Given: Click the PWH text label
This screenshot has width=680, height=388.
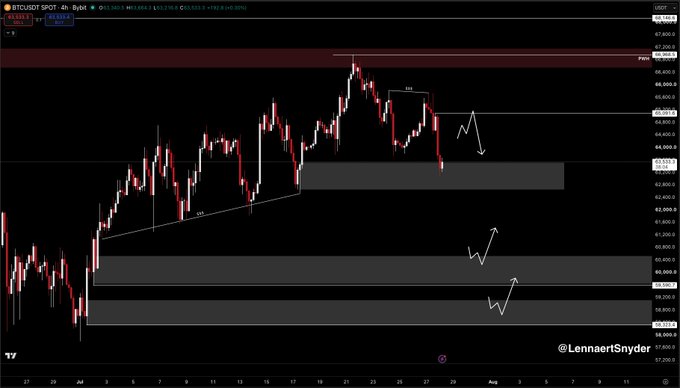Looking at the screenshot, I should coord(644,58).
